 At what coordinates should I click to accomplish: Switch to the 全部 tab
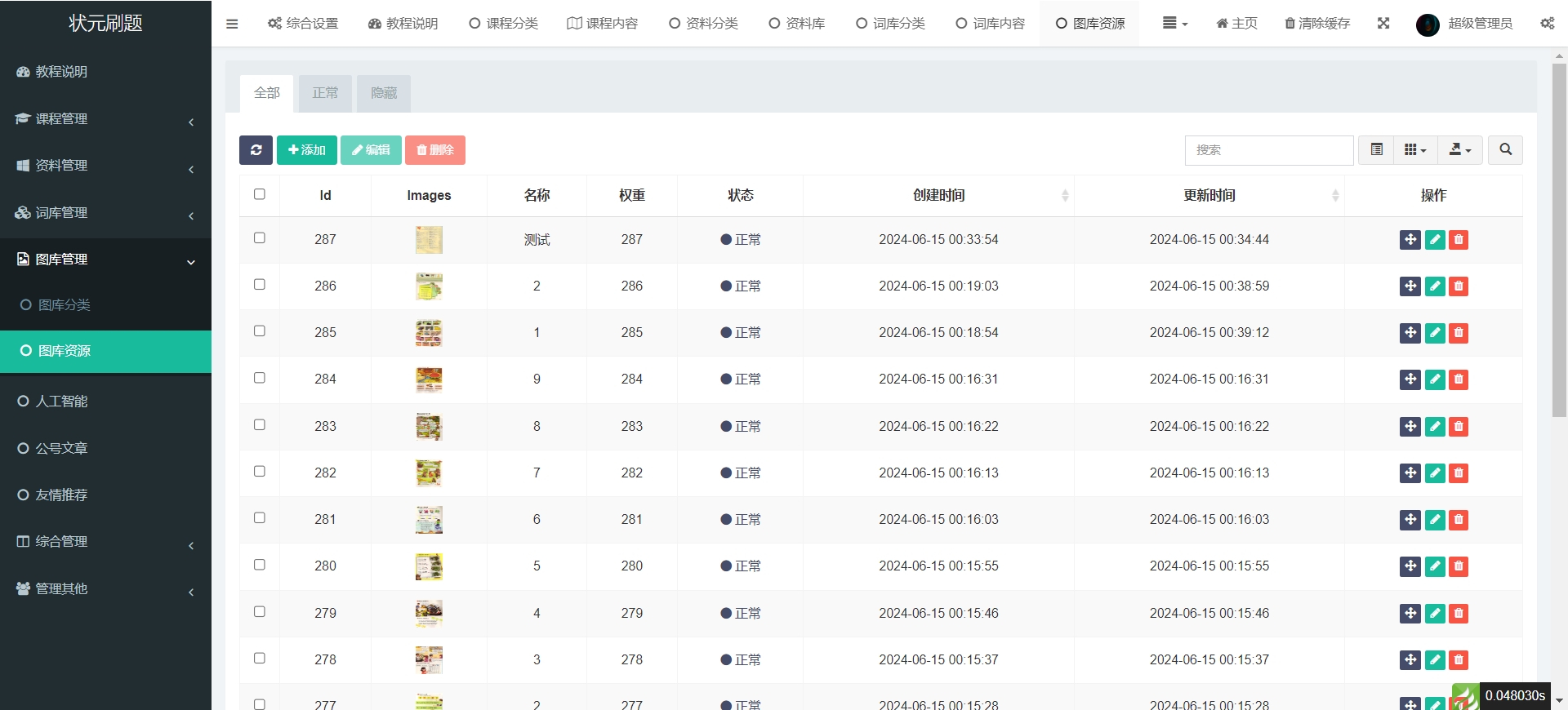click(x=267, y=94)
